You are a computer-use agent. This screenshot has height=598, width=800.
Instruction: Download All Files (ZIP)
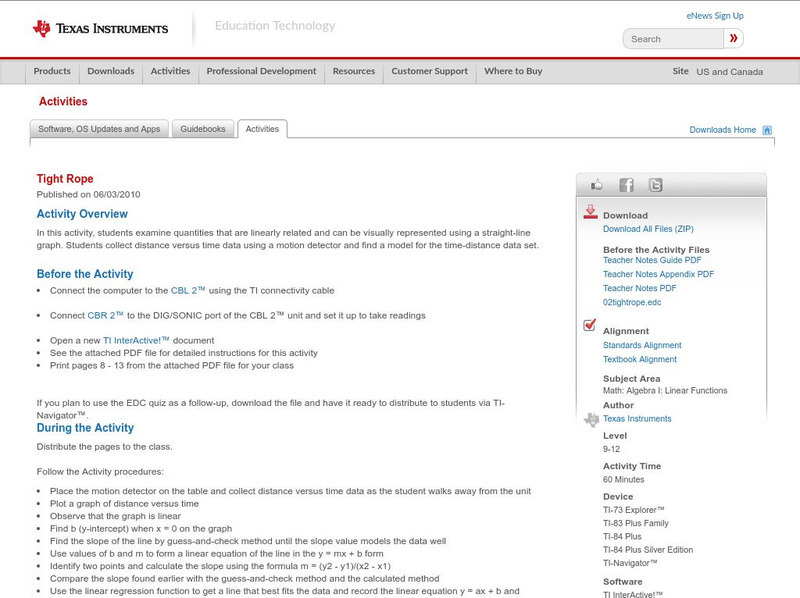[648, 229]
